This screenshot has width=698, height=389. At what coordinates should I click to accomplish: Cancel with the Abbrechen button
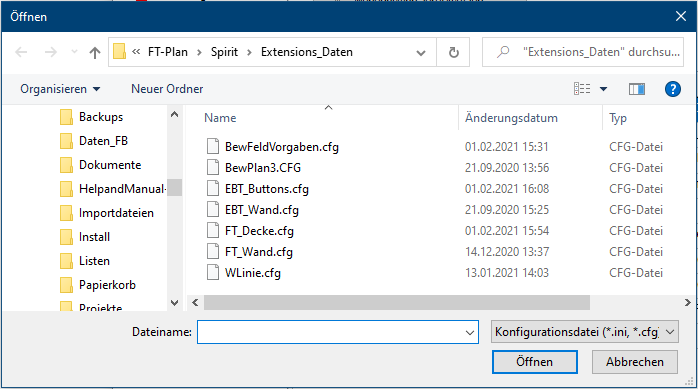pyautogui.click(x=634, y=362)
